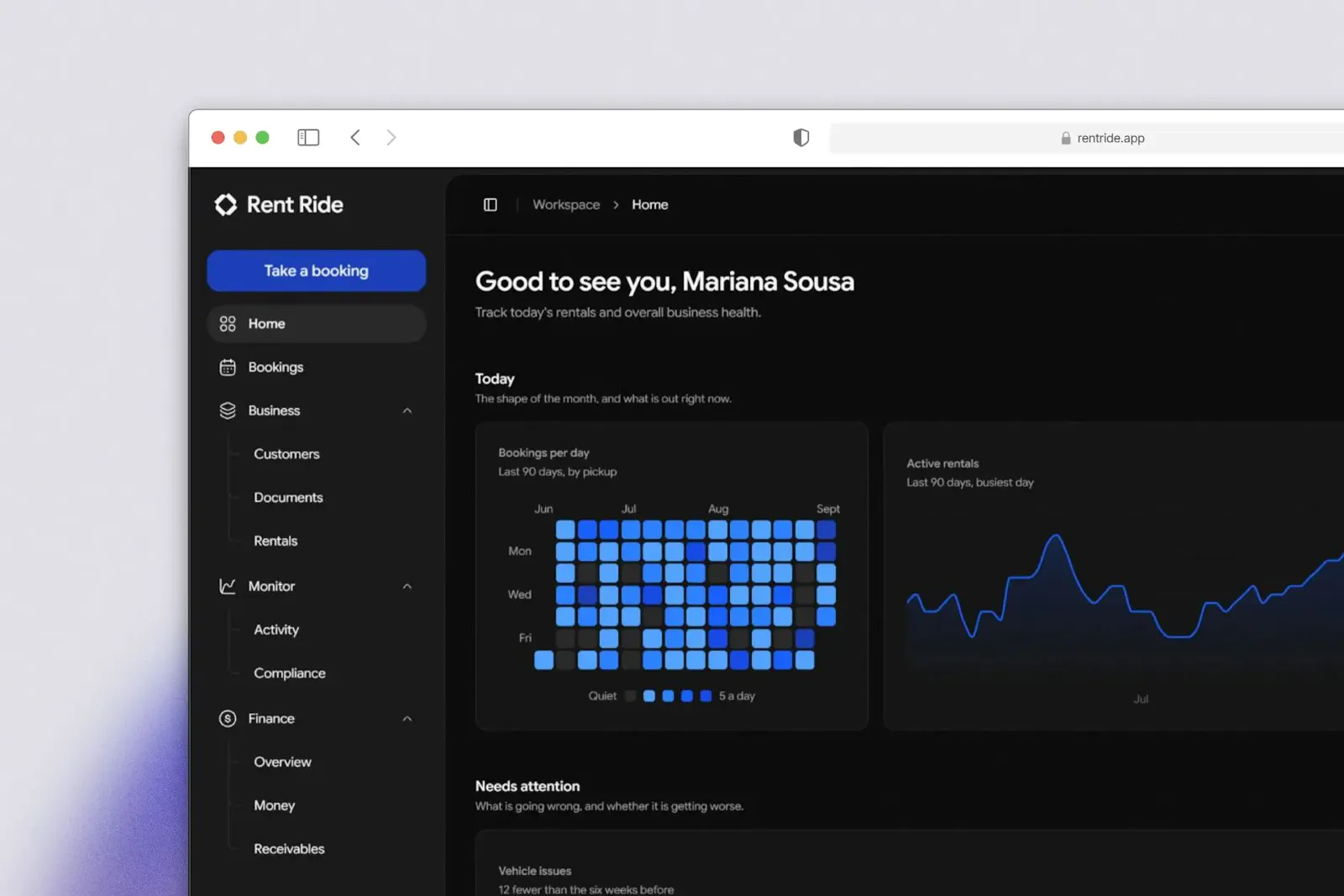This screenshot has height=896, width=1344.
Task: Click the 'Needs attention' section heading
Action: coord(528,787)
